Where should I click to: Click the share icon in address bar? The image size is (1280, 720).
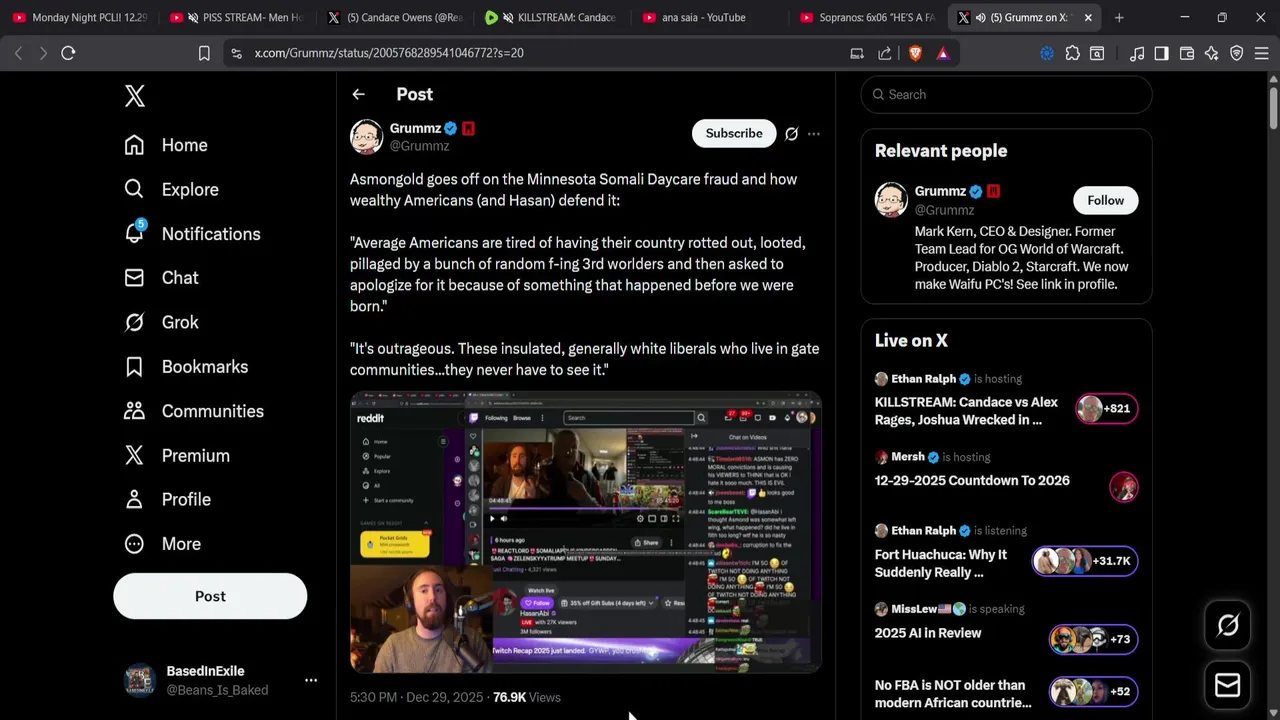point(885,53)
